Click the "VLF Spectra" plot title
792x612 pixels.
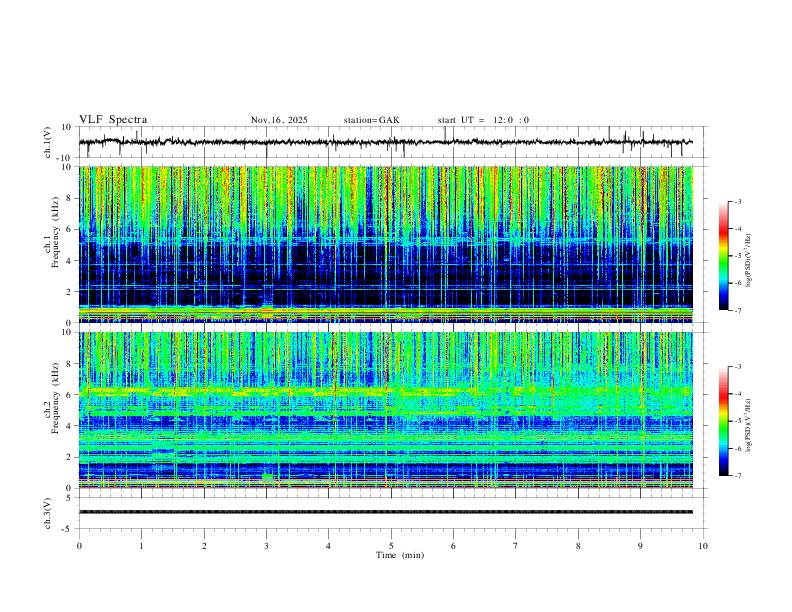coord(113,120)
